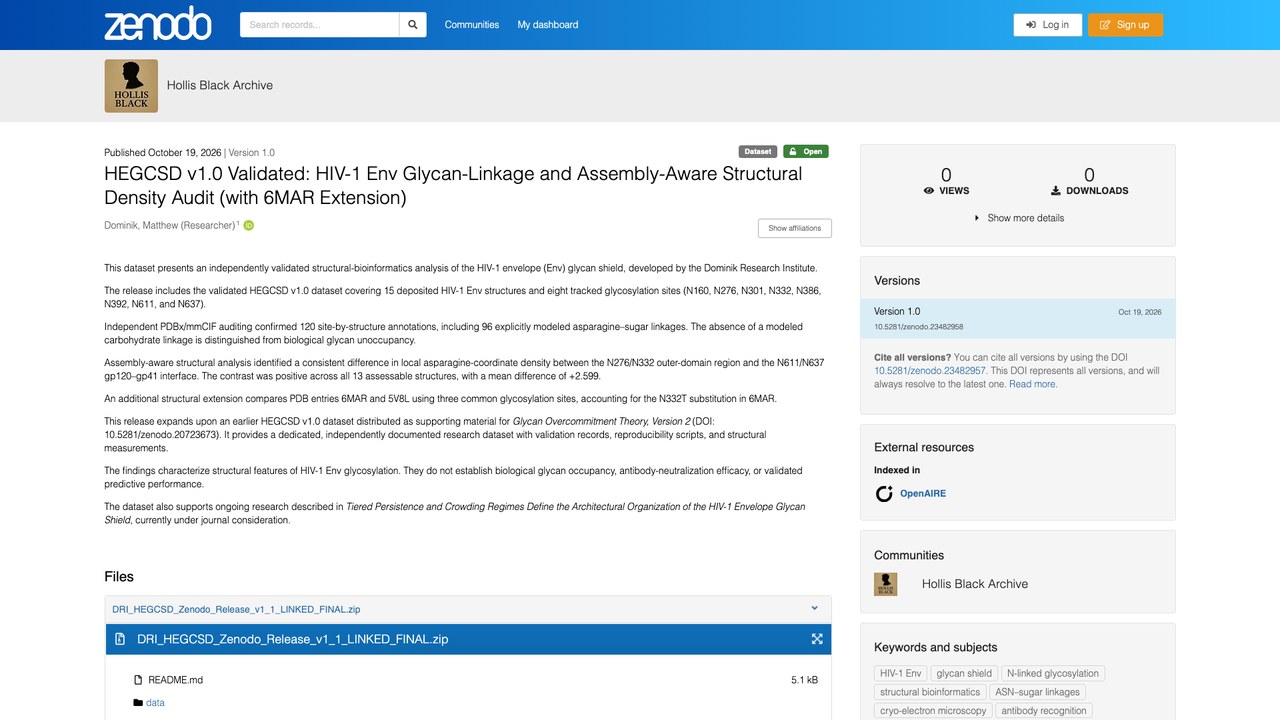Open the Communities menu item
Screen dimensions: 1280x720
tap(472, 25)
